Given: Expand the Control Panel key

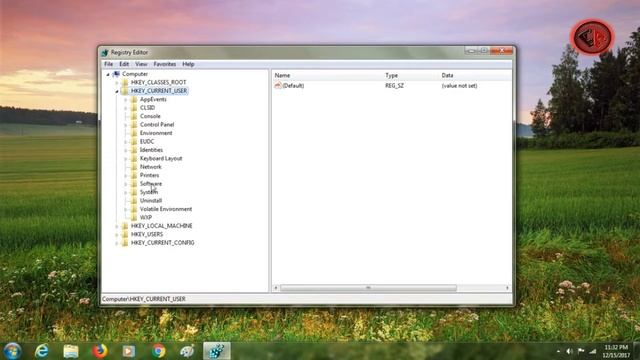Looking at the screenshot, I should click(126, 125).
